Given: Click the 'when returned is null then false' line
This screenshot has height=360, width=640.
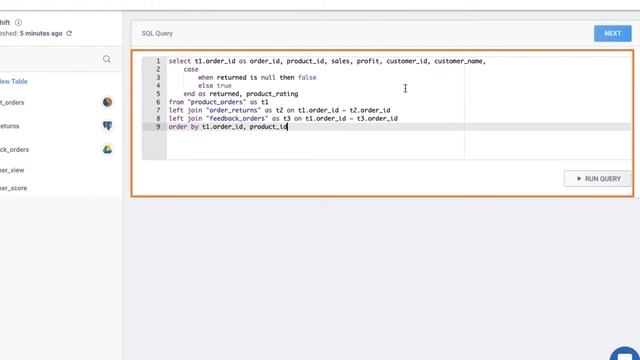Looking at the screenshot, I should [x=257, y=78].
